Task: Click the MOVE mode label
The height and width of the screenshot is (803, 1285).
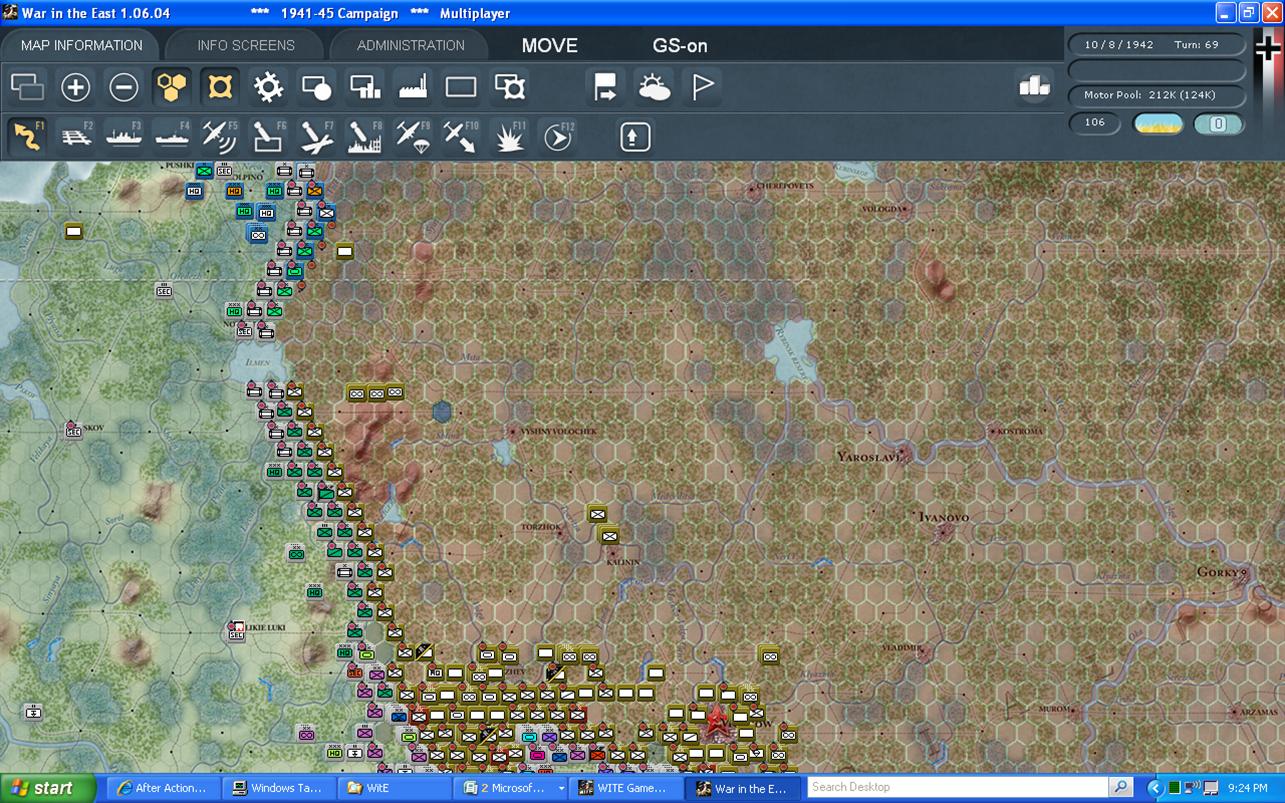Action: pyautogui.click(x=550, y=45)
